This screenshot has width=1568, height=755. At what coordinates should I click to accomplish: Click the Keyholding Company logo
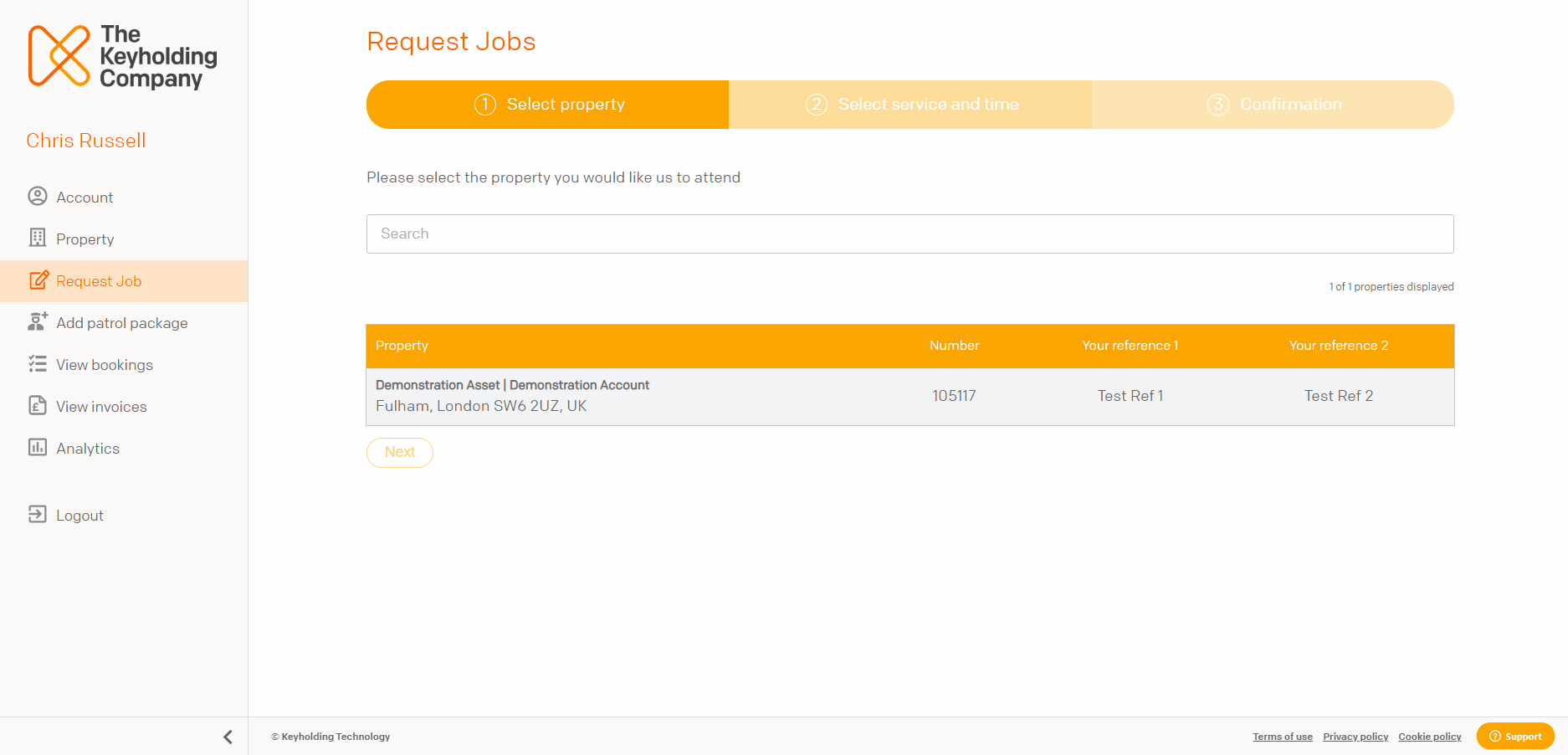click(x=122, y=56)
